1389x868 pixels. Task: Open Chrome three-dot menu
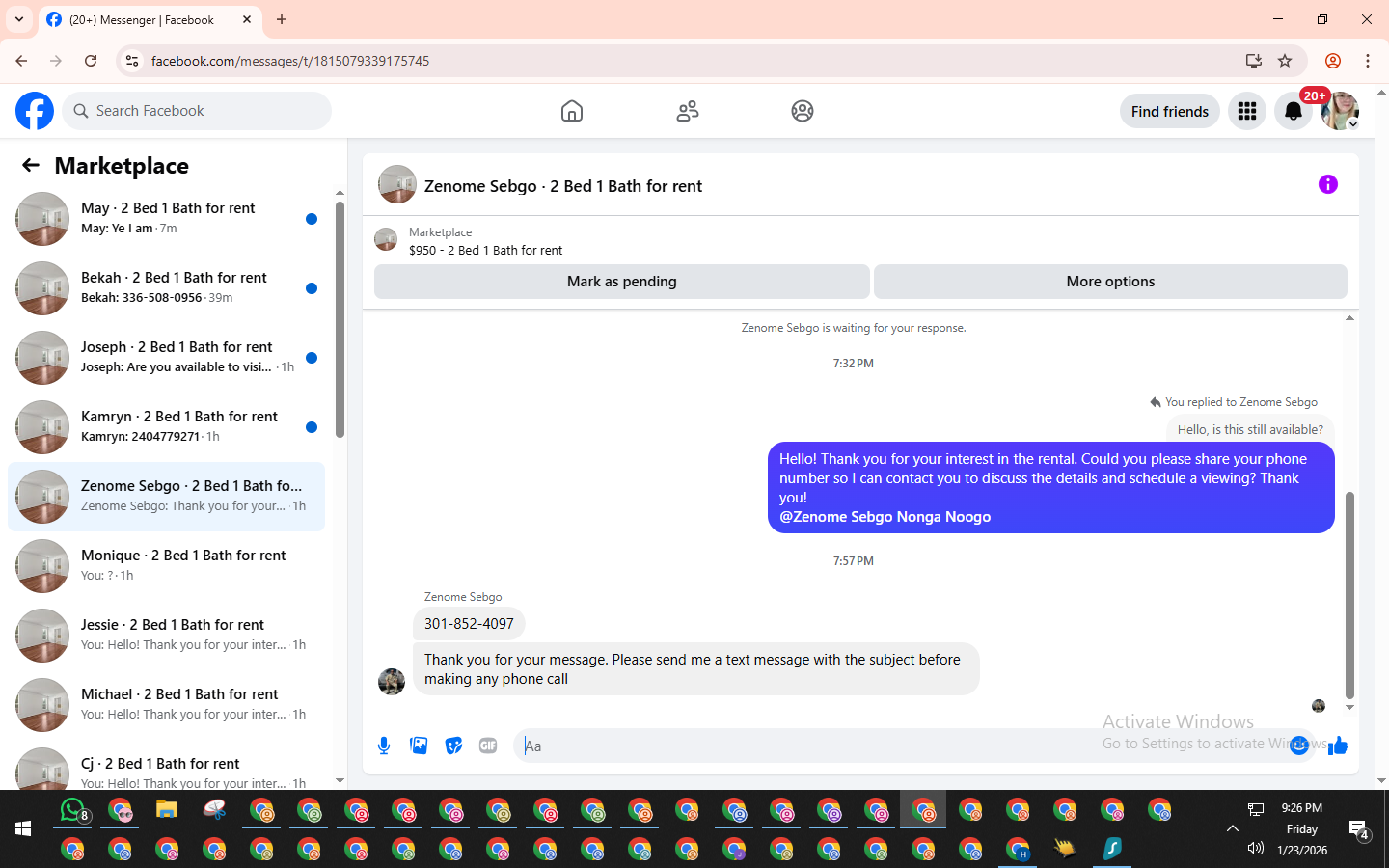click(1368, 61)
